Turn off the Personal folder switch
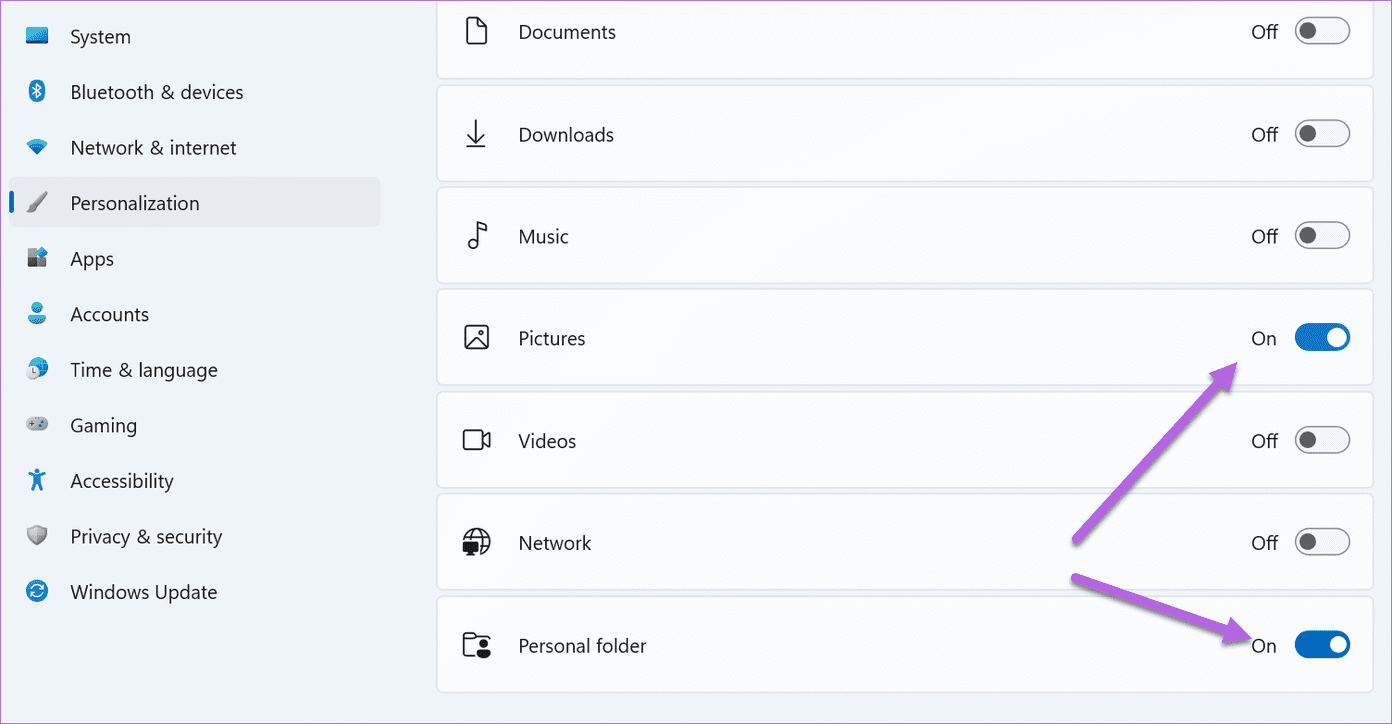 (1322, 644)
